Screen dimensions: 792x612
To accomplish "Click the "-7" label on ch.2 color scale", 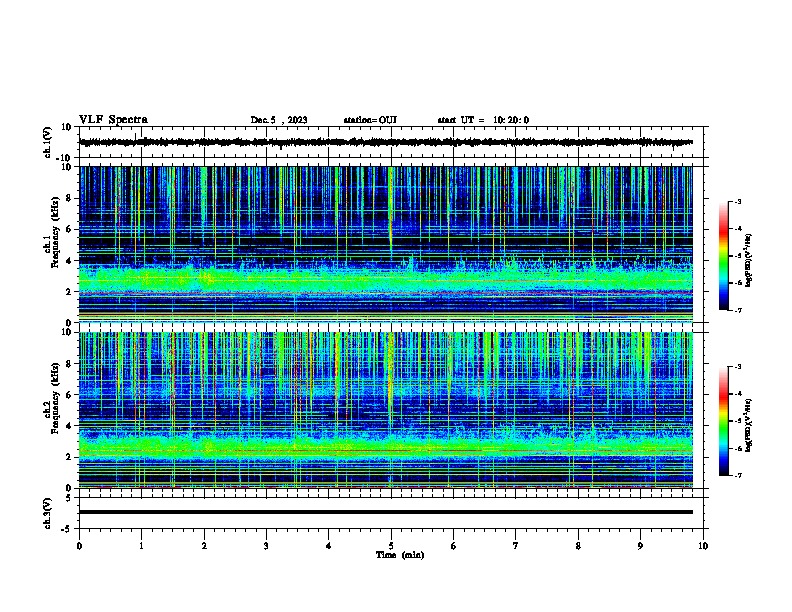I will (x=737, y=475).
